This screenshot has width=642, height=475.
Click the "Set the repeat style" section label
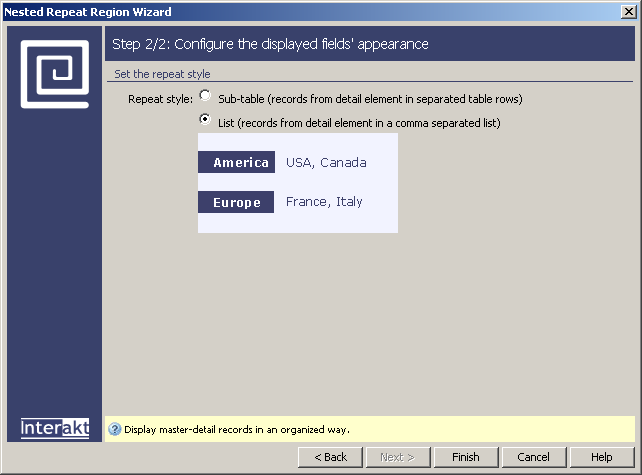[x=162, y=74]
